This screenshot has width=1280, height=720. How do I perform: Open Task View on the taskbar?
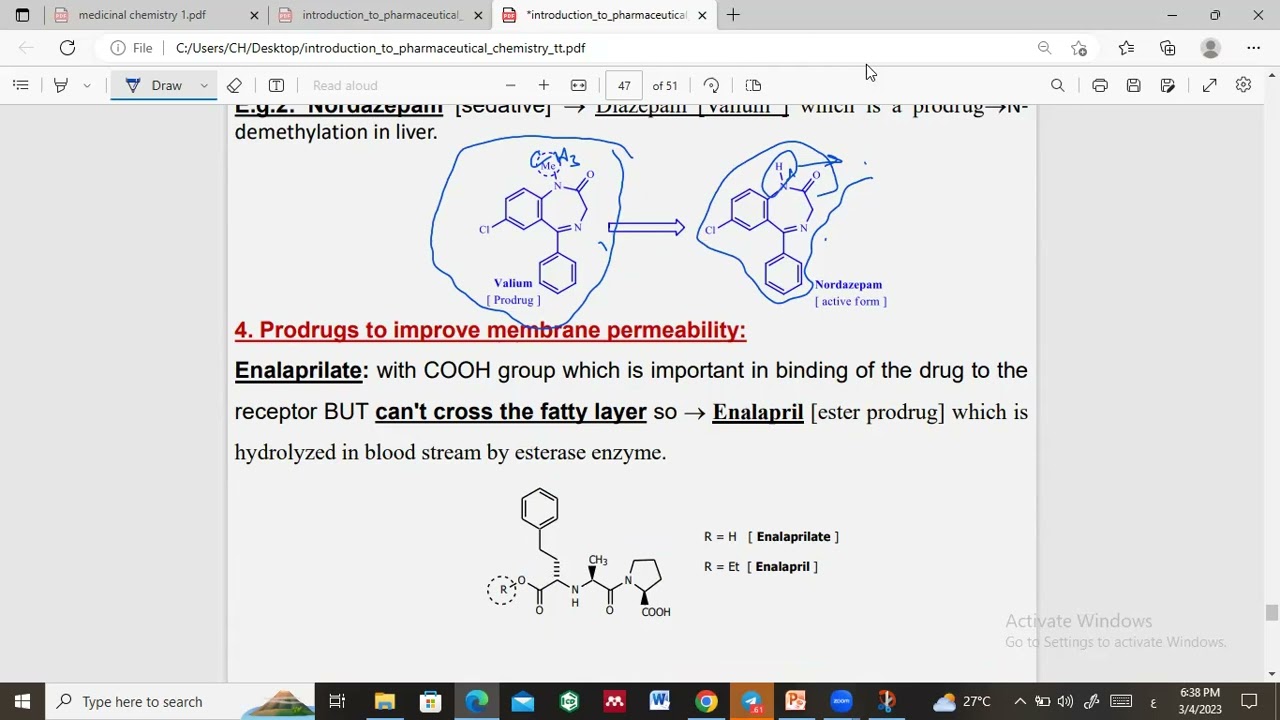pos(337,701)
